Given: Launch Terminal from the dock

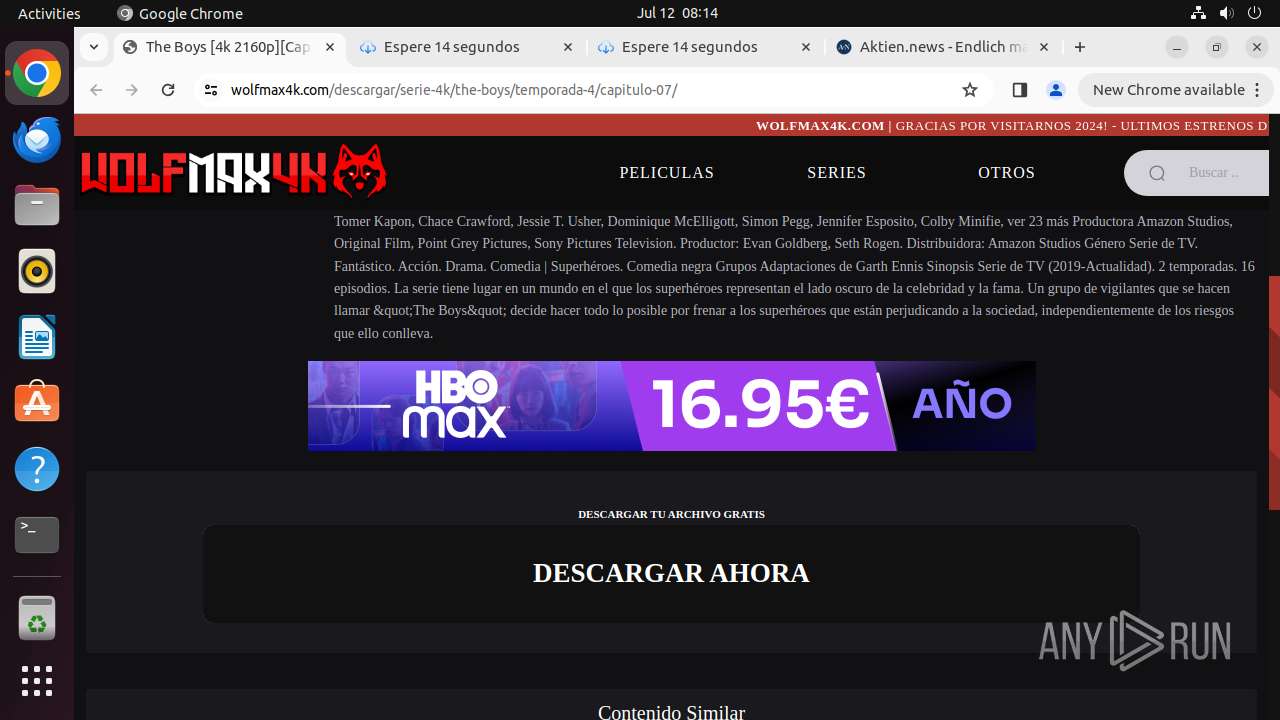Looking at the screenshot, I should tap(37, 535).
